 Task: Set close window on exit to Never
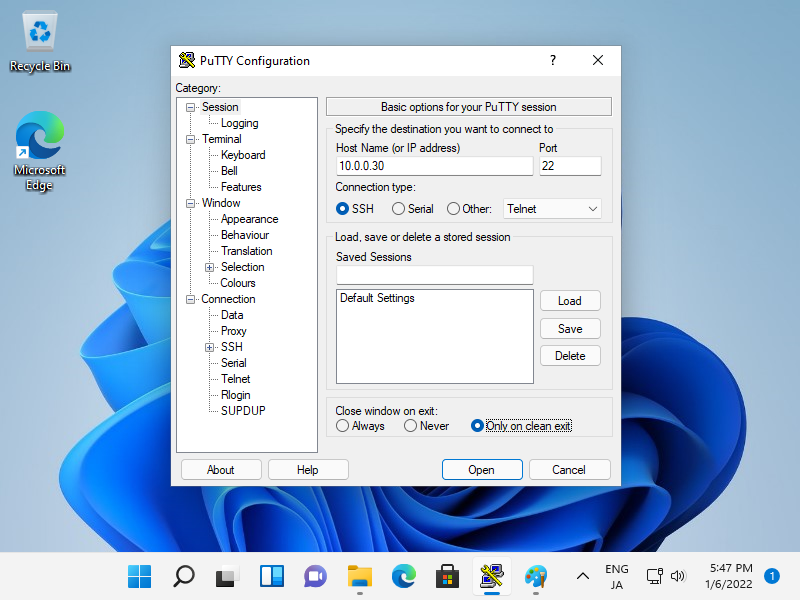[x=411, y=426]
